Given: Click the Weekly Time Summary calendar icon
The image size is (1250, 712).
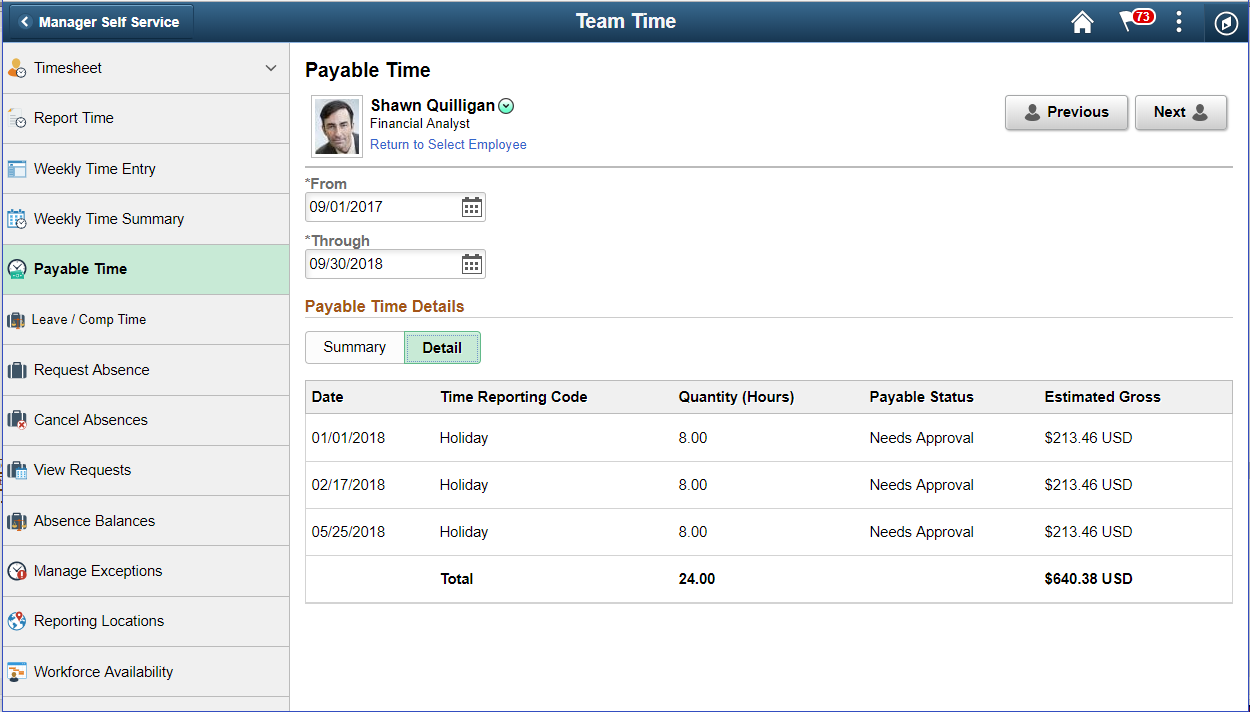Looking at the screenshot, I should pyautogui.click(x=17, y=219).
